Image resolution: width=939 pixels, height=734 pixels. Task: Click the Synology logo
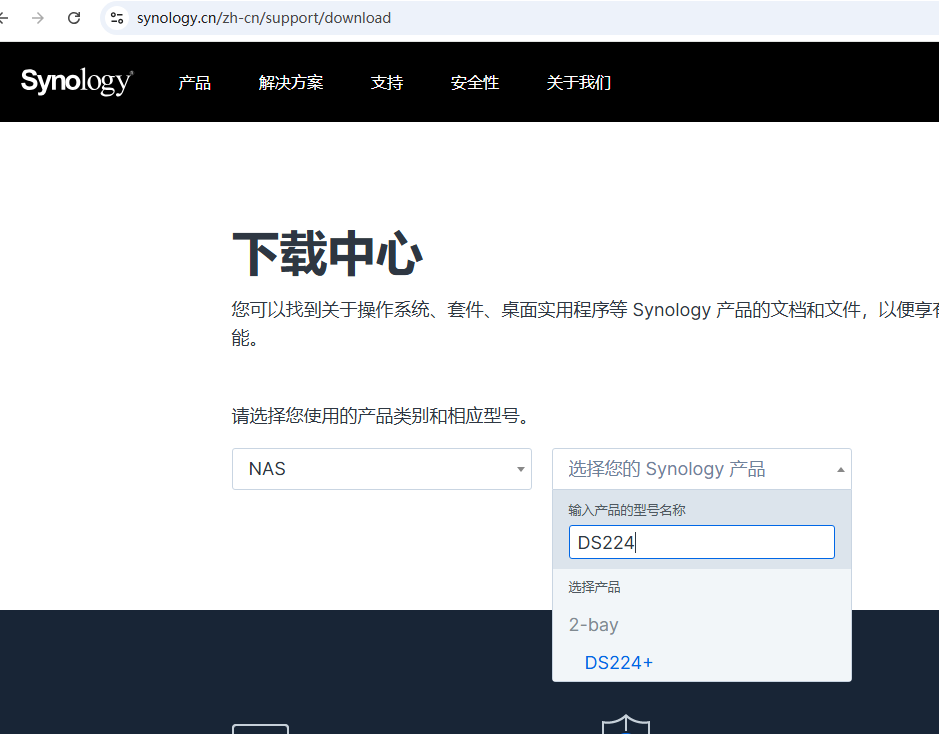[x=77, y=82]
